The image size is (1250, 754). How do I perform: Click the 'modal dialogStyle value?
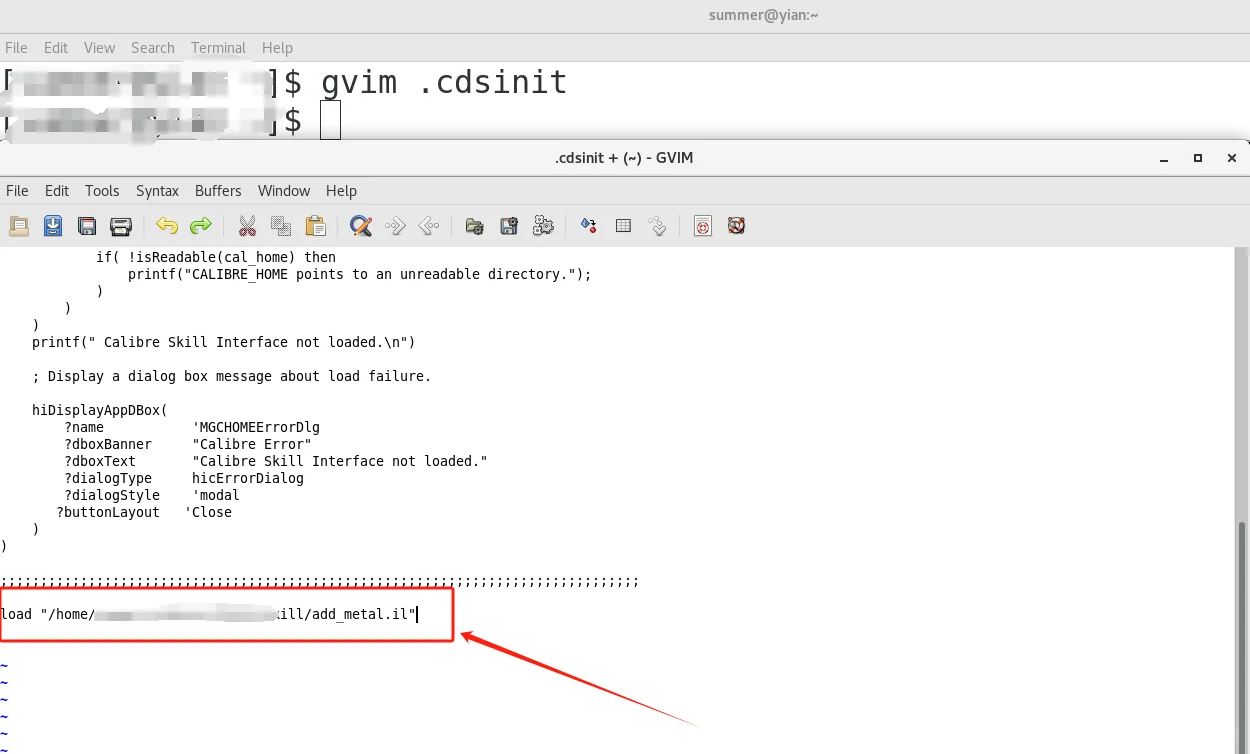(x=216, y=495)
